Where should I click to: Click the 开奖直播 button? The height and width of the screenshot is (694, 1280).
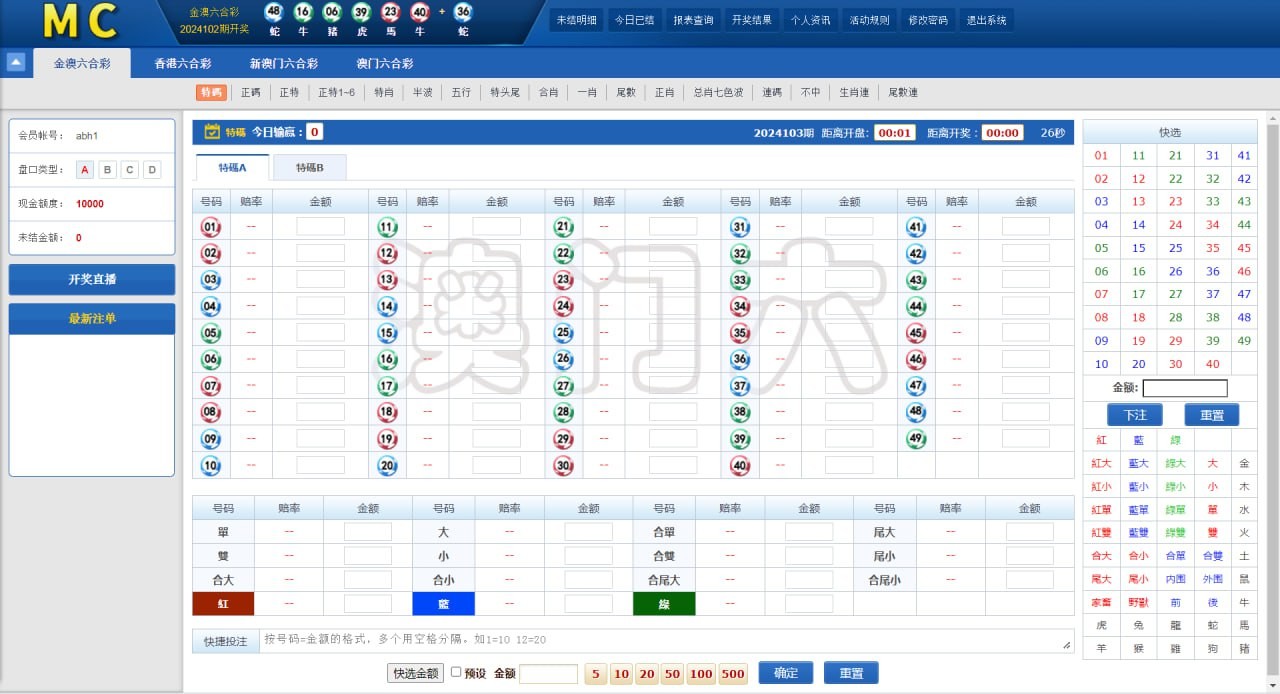pyautogui.click(x=92, y=279)
